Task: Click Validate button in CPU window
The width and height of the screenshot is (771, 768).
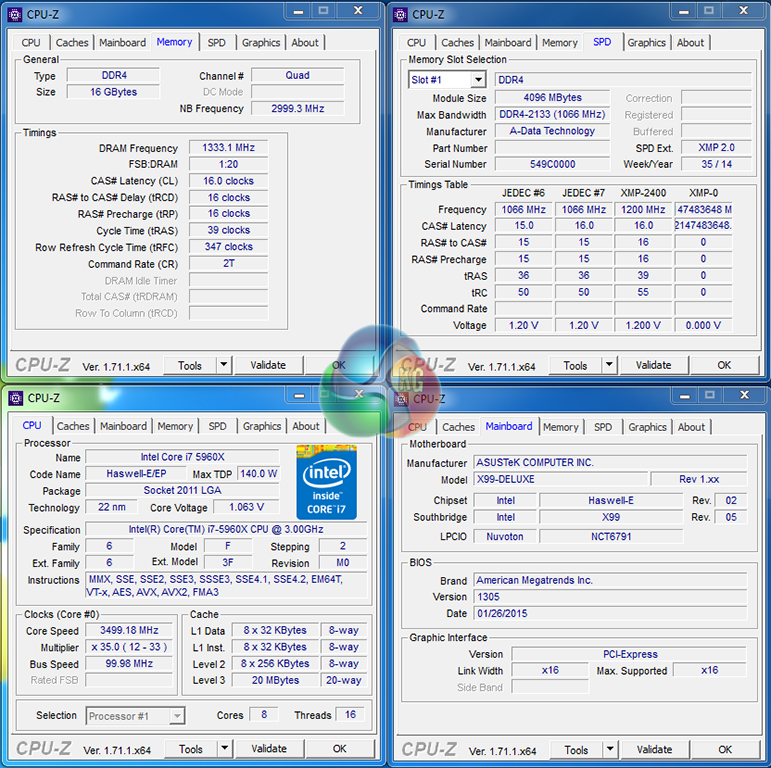Action: [x=269, y=748]
